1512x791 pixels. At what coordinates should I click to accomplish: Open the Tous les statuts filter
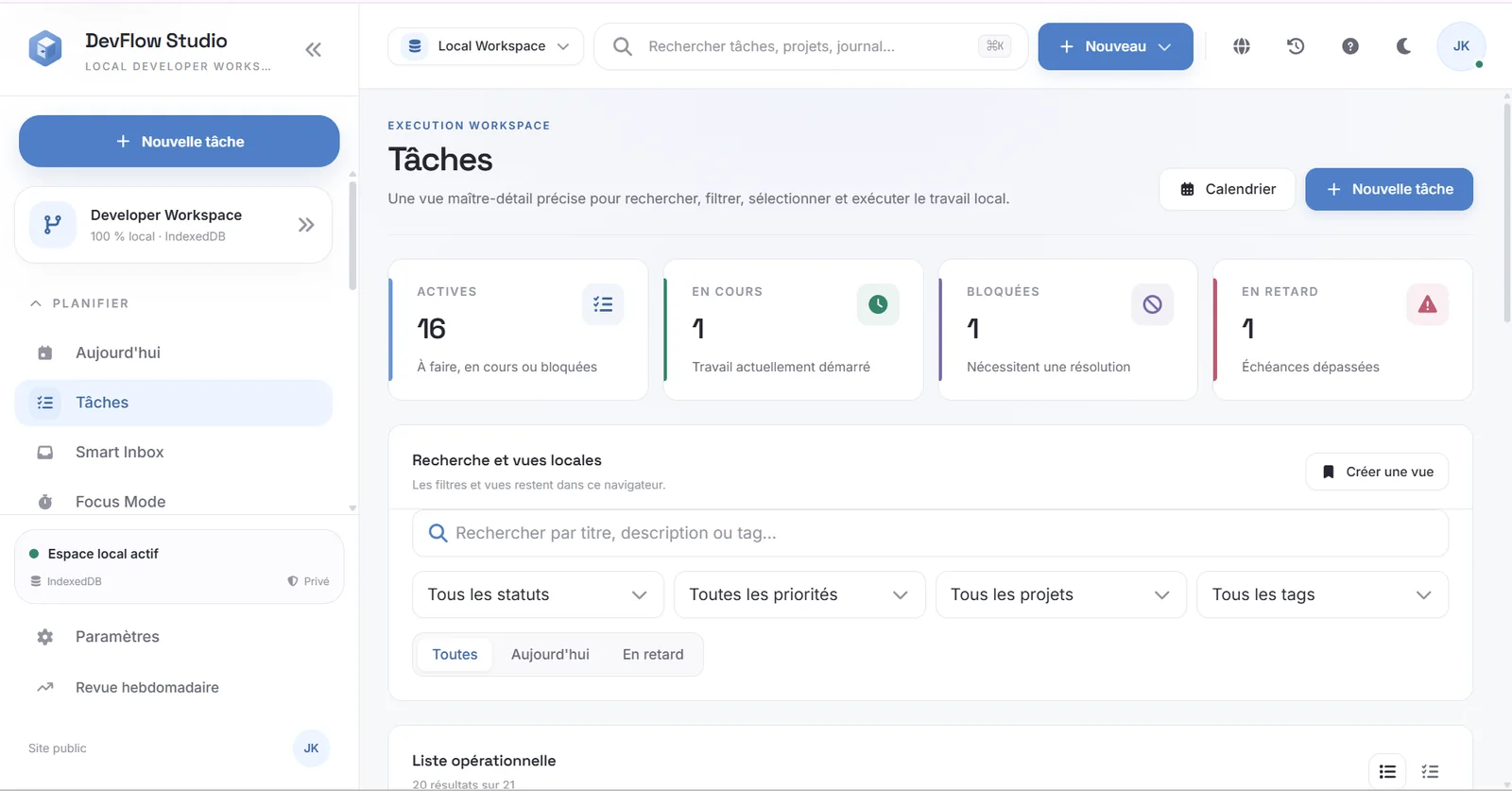click(538, 594)
